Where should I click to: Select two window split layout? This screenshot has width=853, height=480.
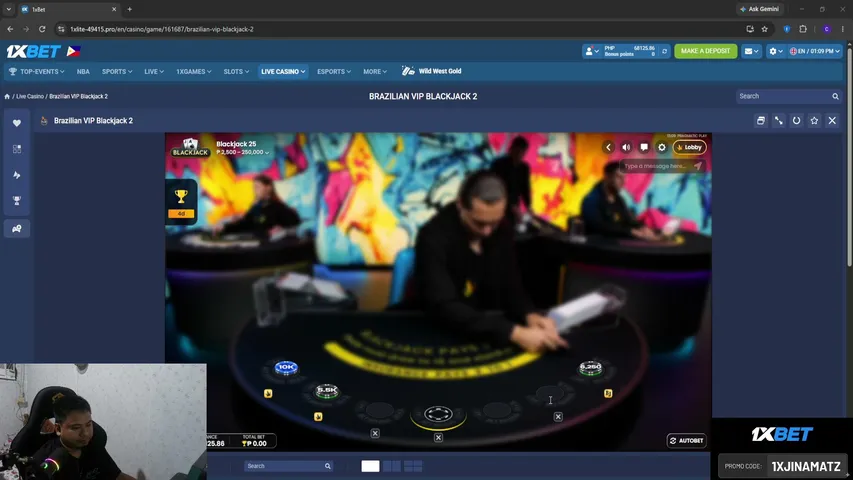pos(392,466)
